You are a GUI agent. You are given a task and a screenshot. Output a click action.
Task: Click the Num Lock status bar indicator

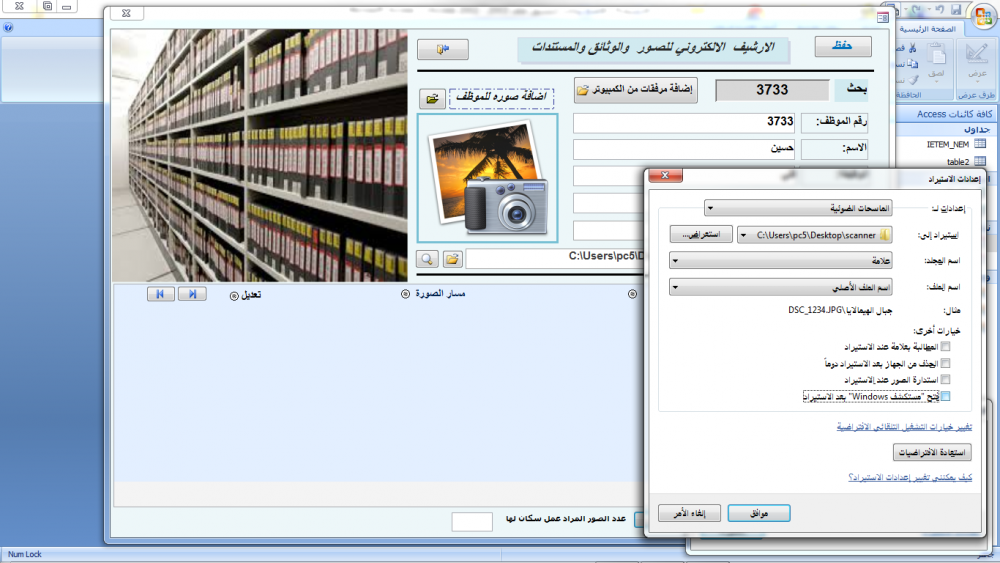(x=25, y=554)
